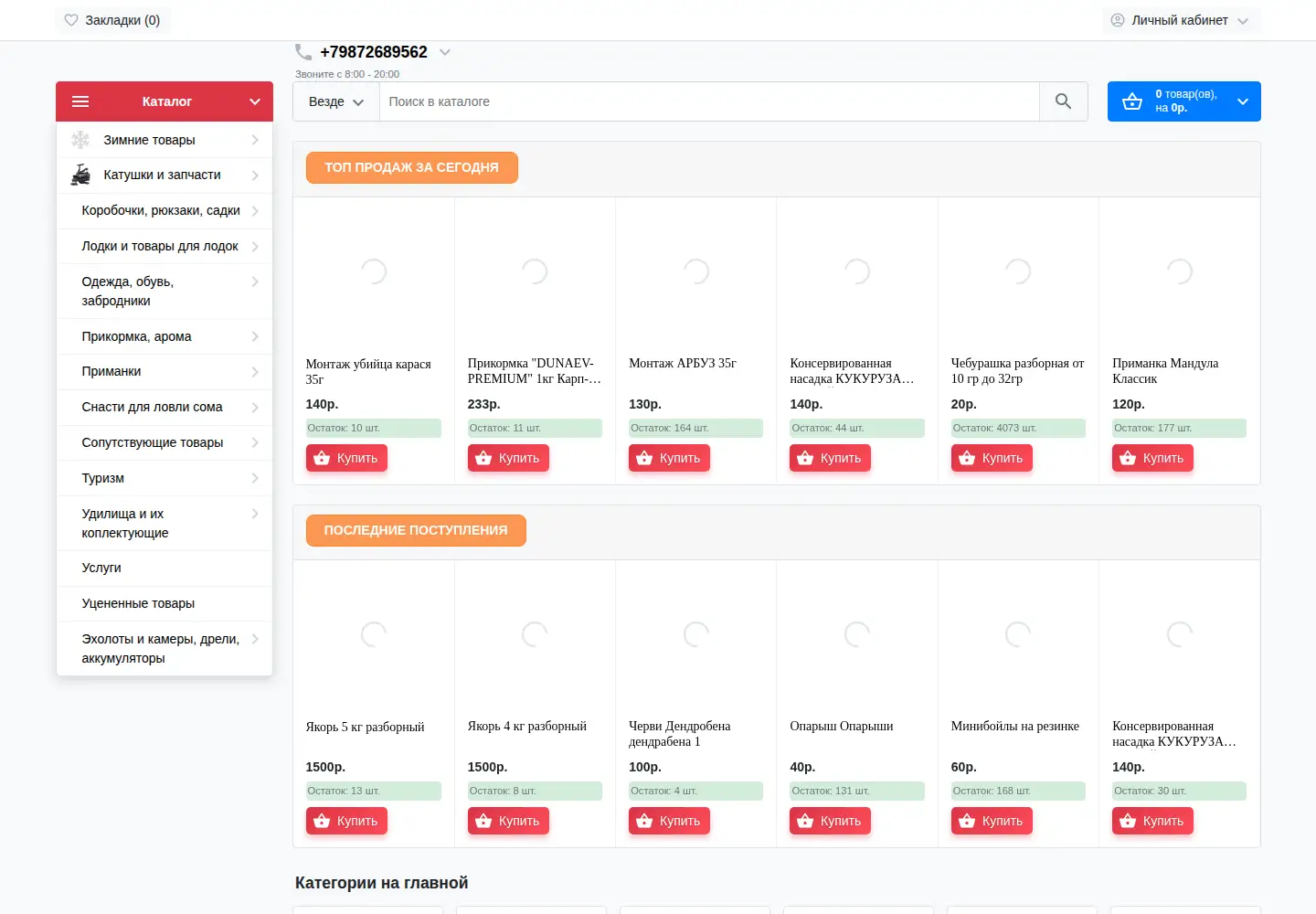Open Личный кабинет dropdown

coord(1180,20)
